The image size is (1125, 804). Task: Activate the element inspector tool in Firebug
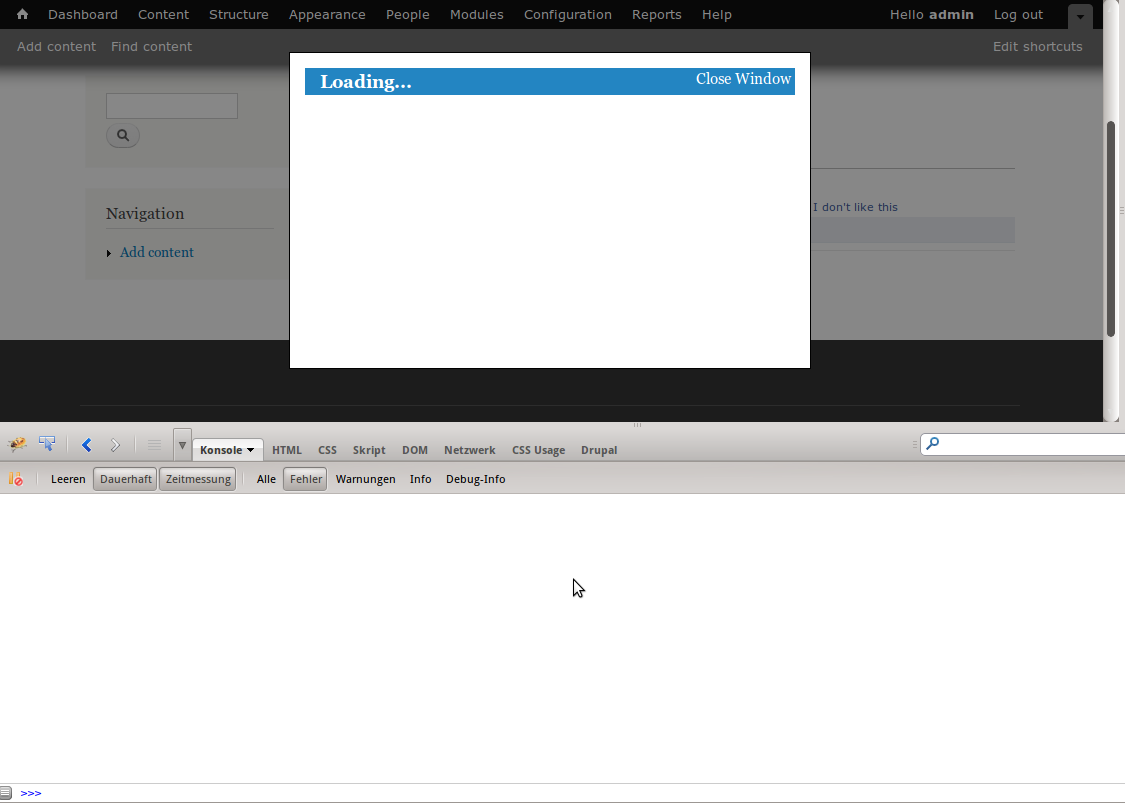point(46,444)
